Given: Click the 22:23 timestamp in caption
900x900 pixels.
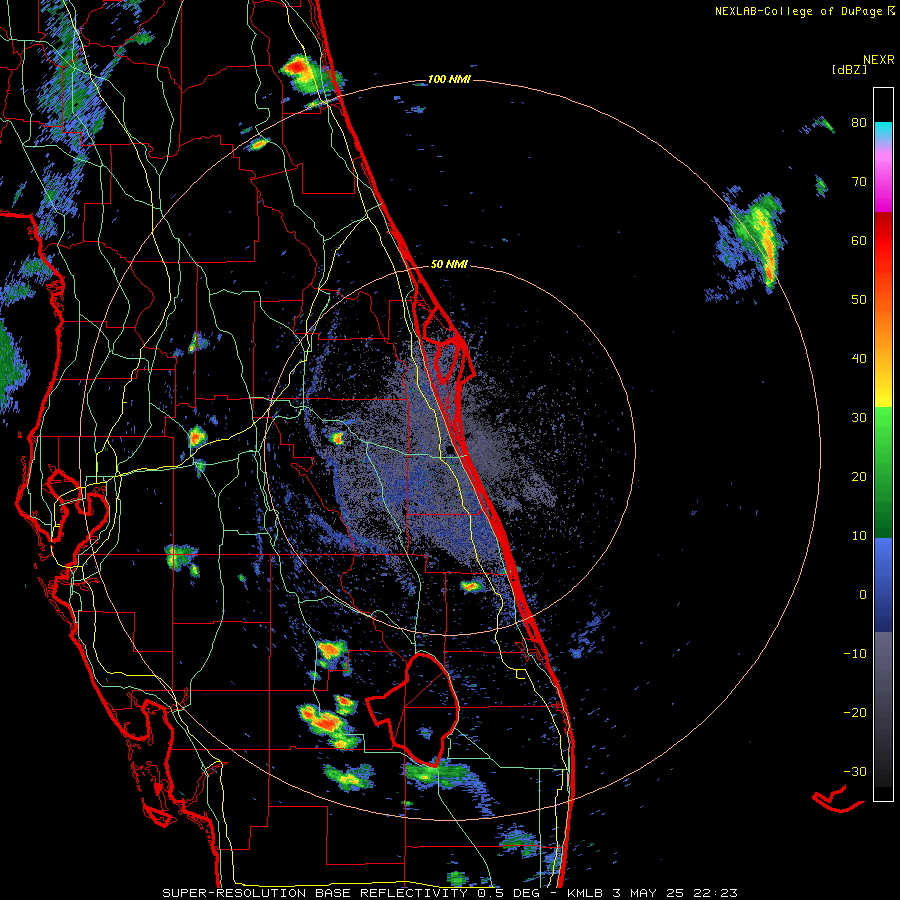Looking at the screenshot, I should pyautogui.click(x=714, y=893).
